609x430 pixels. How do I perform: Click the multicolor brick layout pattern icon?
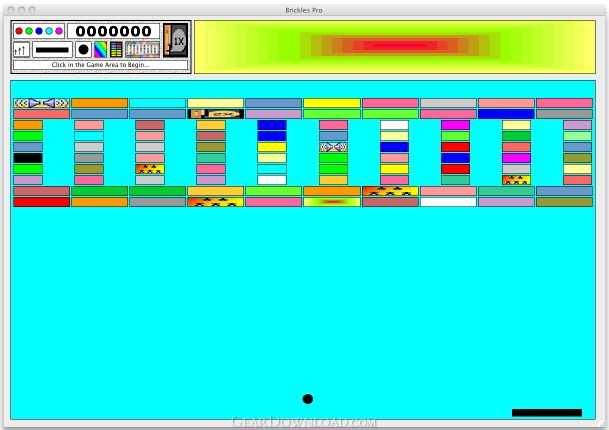click(143, 50)
